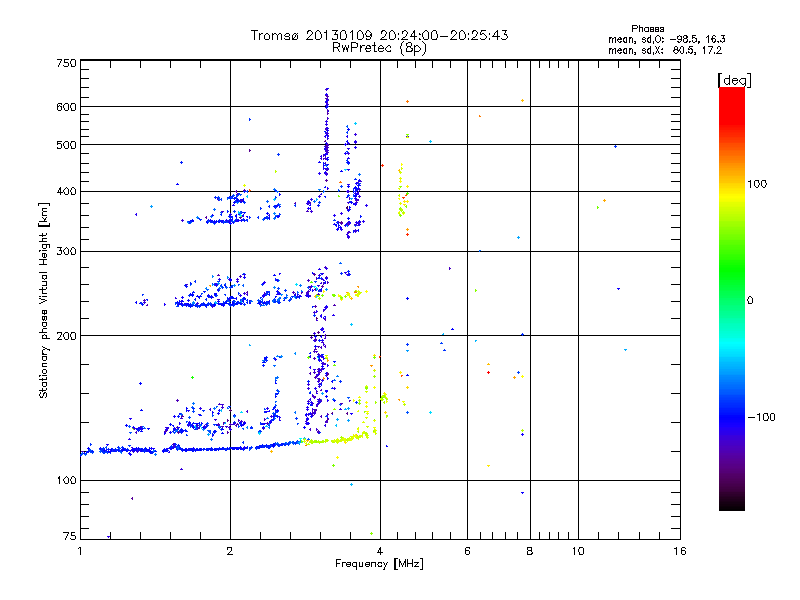Click the colorbar tick label 100

click(757, 184)
